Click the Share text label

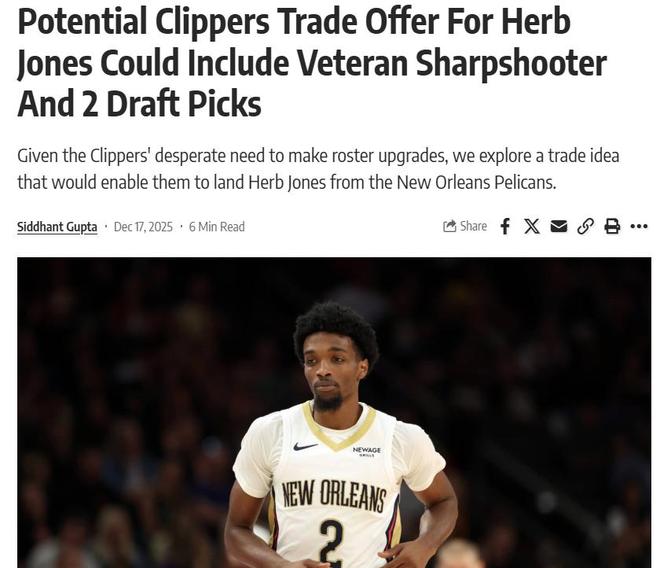474,227
